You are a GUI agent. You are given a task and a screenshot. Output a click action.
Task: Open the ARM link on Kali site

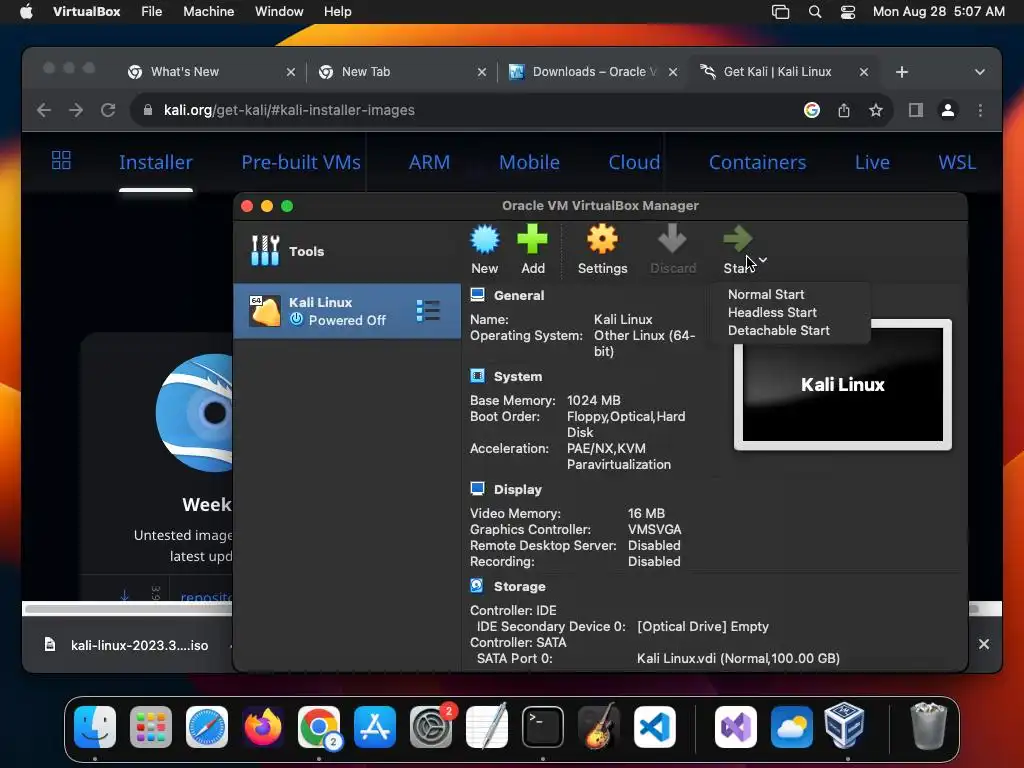pyautogui.click(x=429, y=162)
